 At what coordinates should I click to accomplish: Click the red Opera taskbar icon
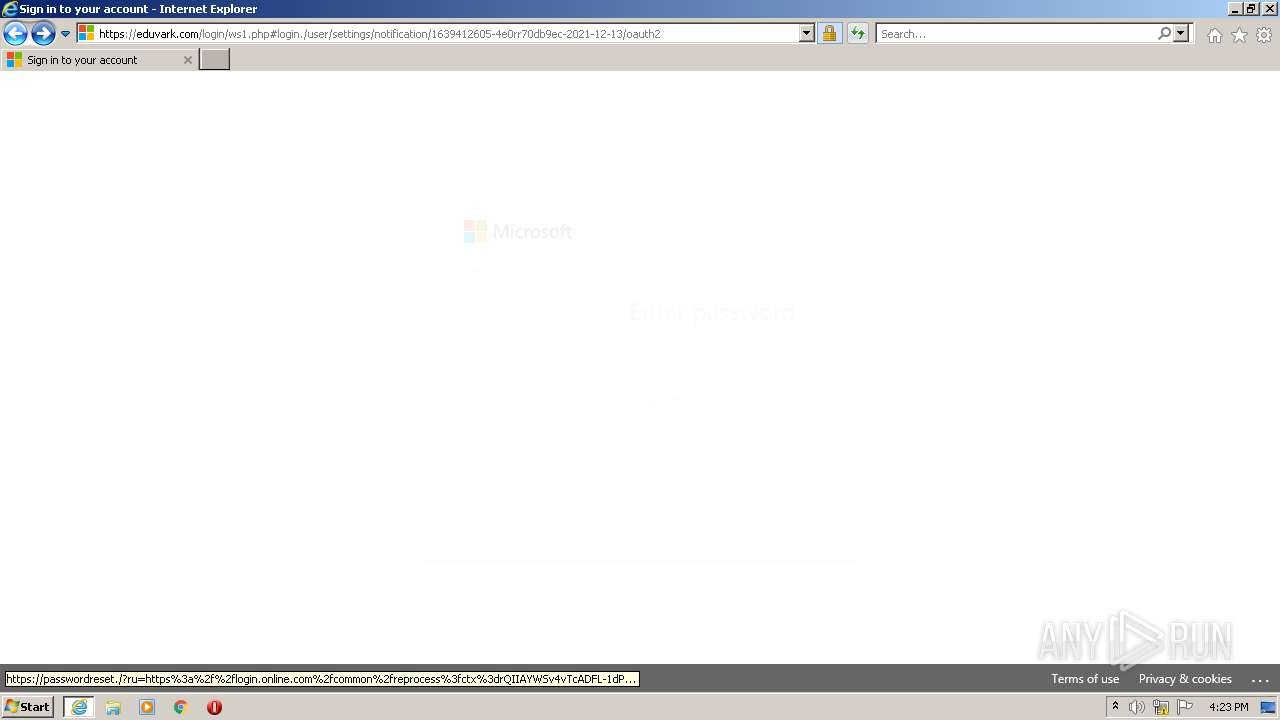pos(214,707)
